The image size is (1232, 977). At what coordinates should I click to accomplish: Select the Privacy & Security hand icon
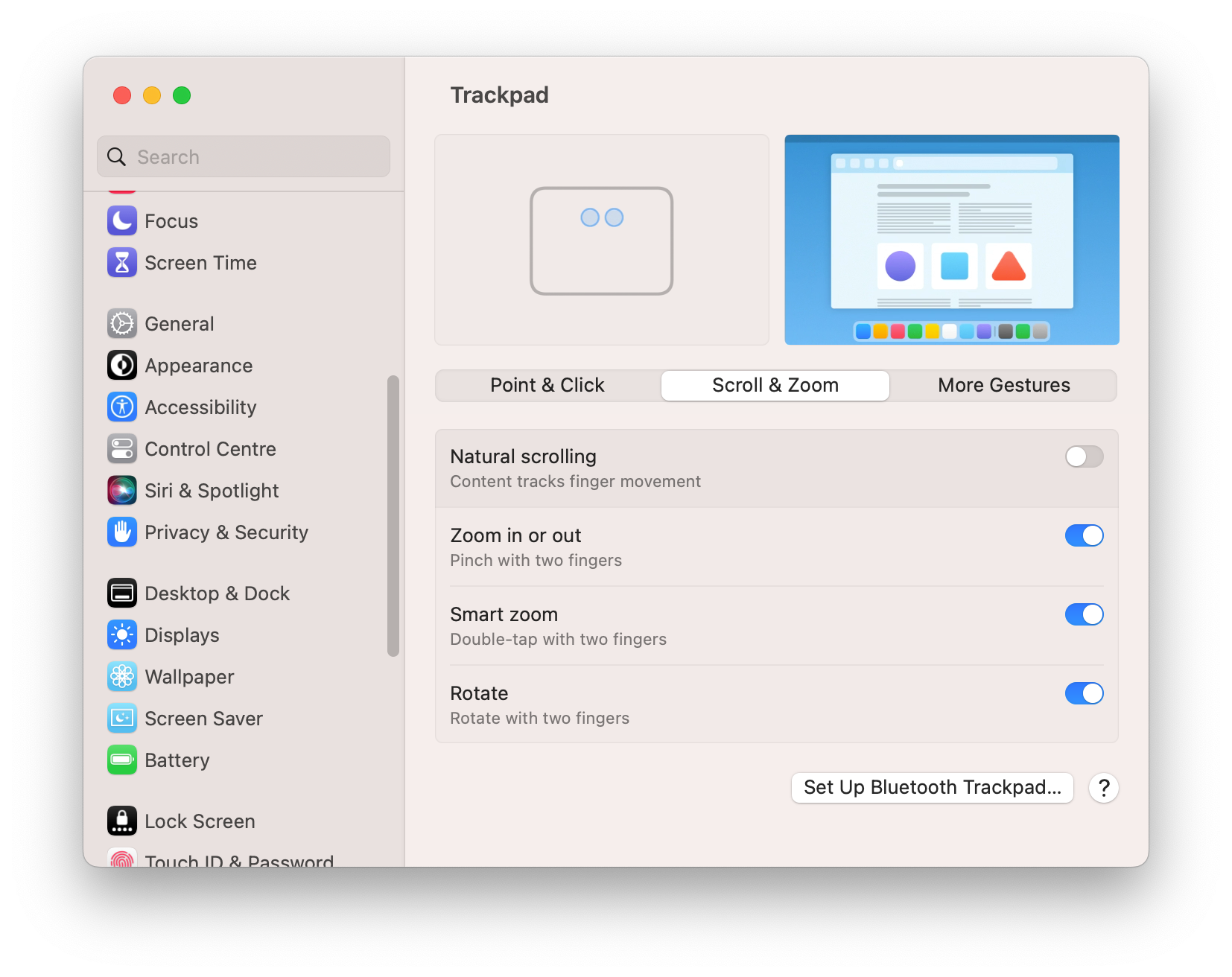(122, 532)
